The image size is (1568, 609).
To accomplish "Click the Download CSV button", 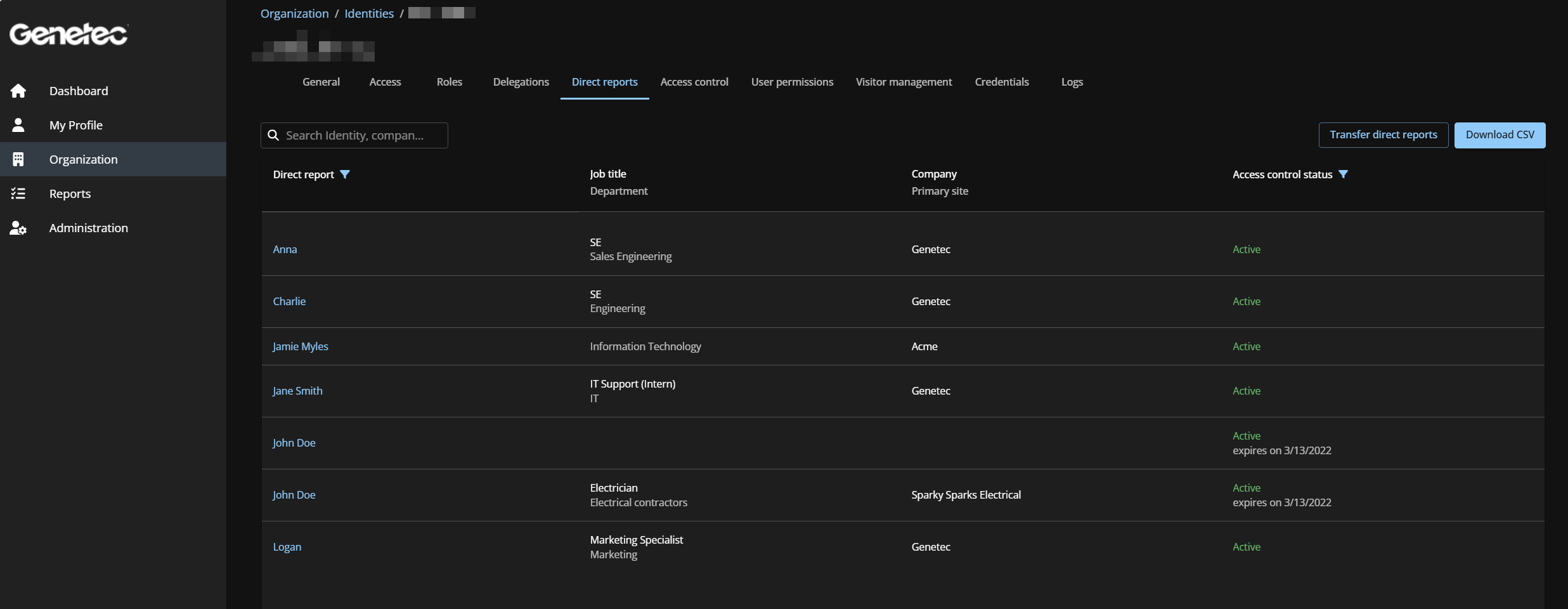I will [1500, 134].
